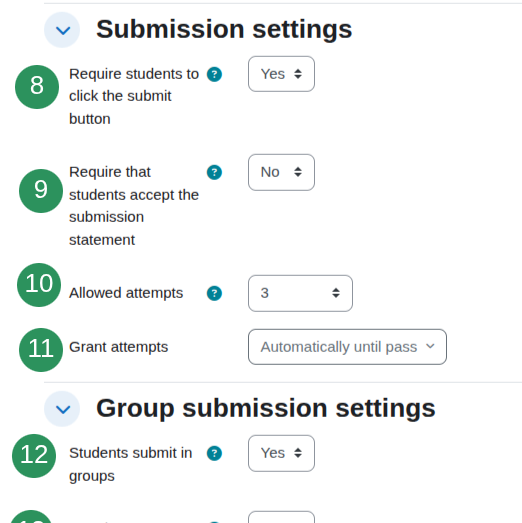
Task: Open the submit button requirement Yes dropdown
Action: coord(282,74)
